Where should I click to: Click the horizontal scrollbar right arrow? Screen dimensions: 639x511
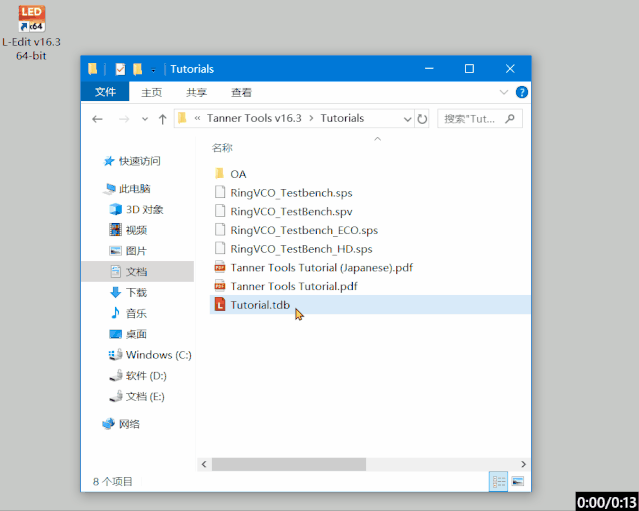[520, 464]
